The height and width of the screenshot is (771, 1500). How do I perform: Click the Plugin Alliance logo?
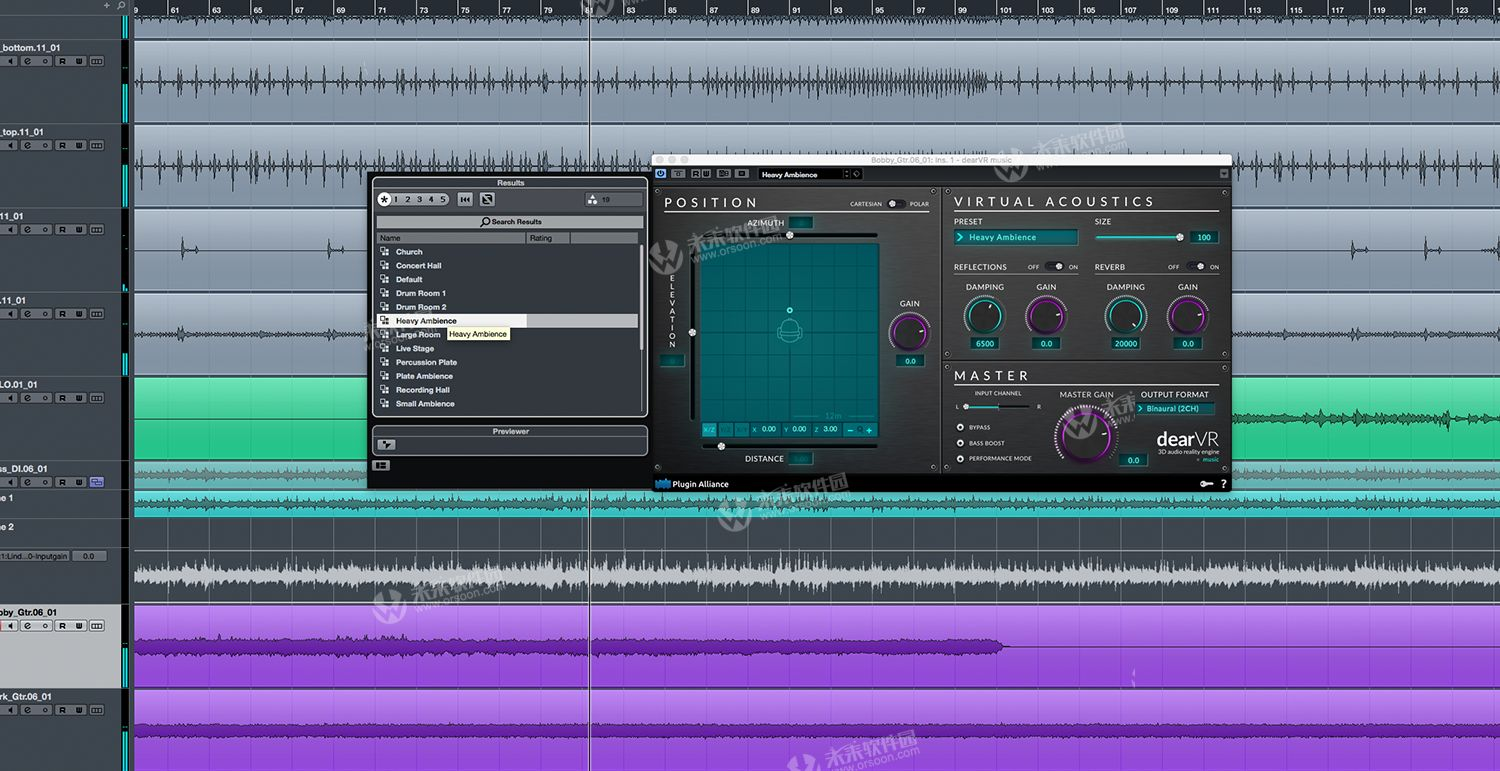(692, 484)
